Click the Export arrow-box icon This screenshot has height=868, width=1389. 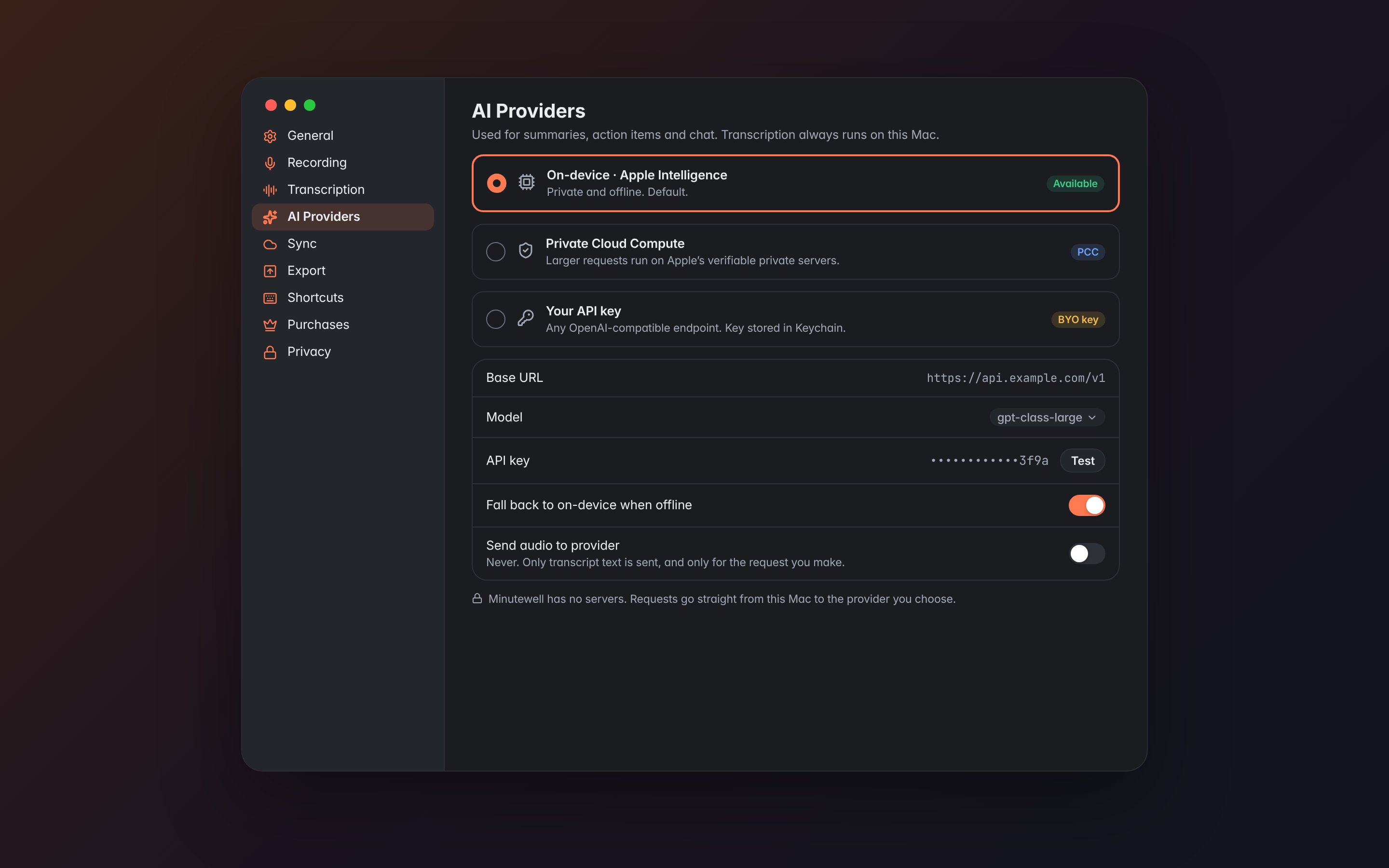pos(270,271)
